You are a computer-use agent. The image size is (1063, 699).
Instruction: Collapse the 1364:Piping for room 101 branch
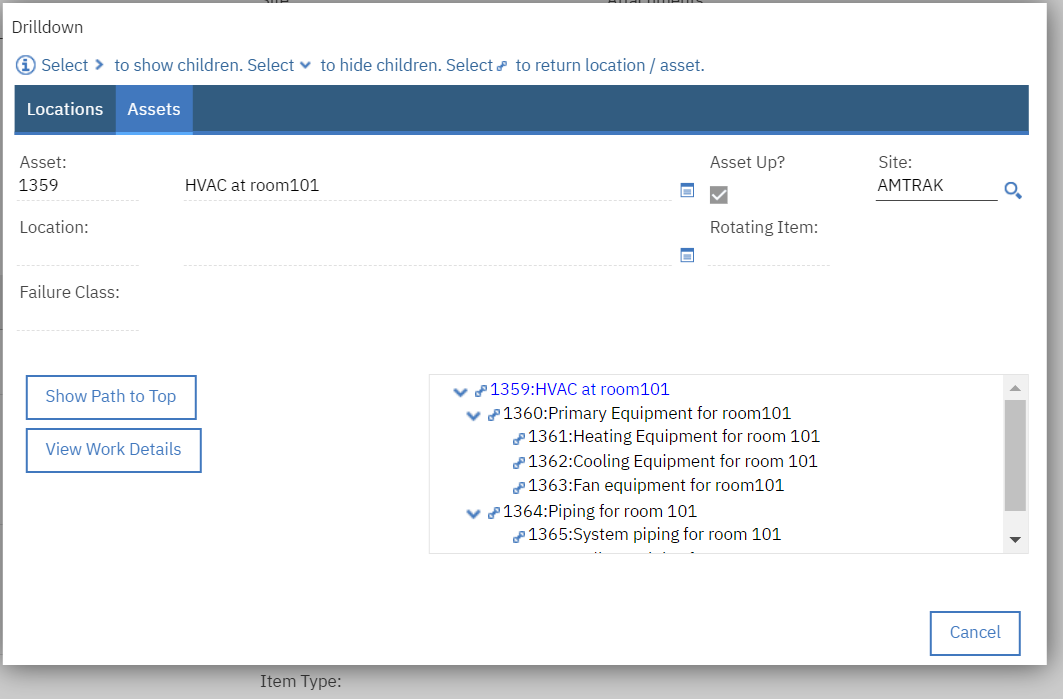(x=473, y=513)
